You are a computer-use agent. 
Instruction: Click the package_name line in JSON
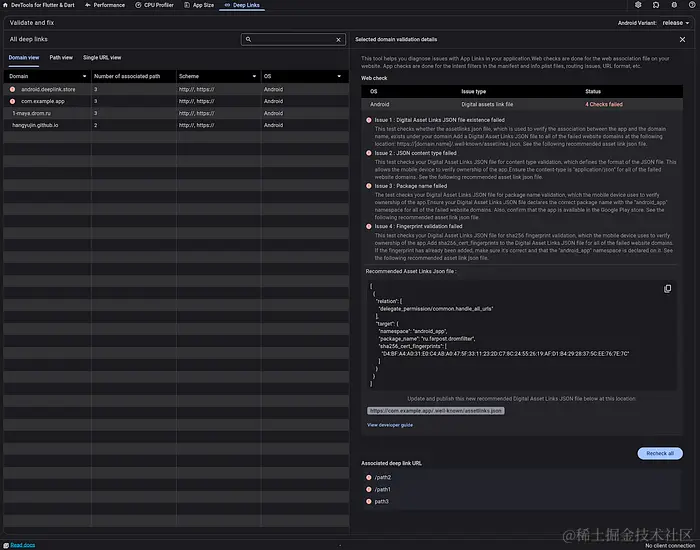(x=427, y=339)
